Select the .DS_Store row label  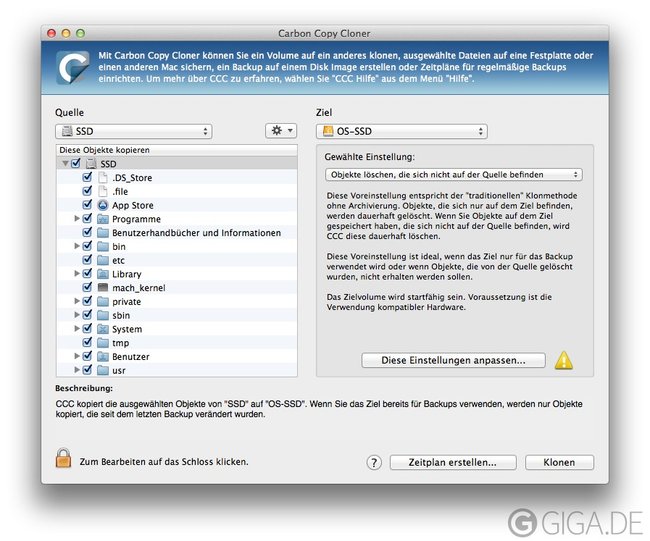[132, 178]
